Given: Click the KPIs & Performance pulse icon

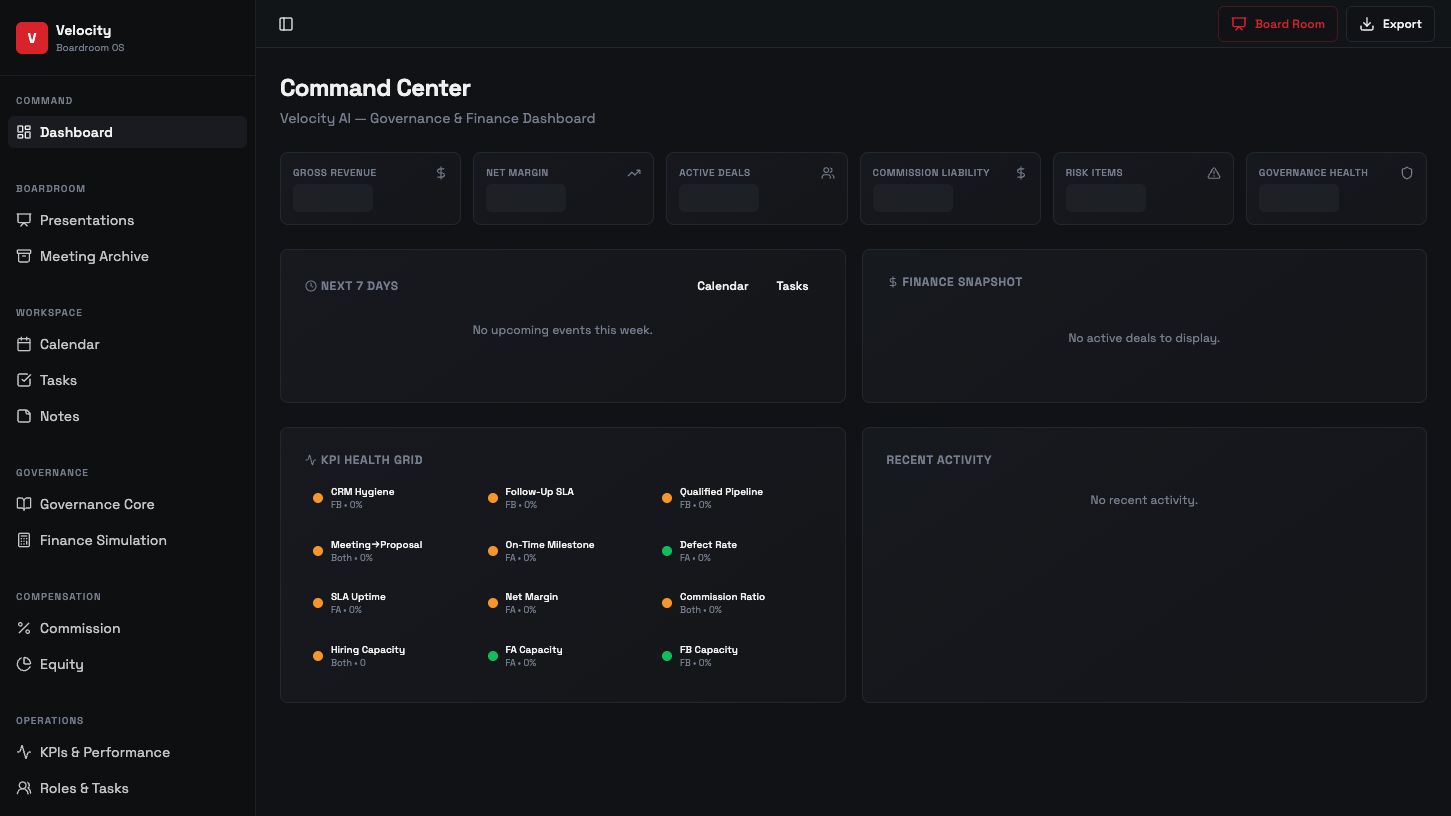Looking at the screenshot, I should tap(24, 752).
